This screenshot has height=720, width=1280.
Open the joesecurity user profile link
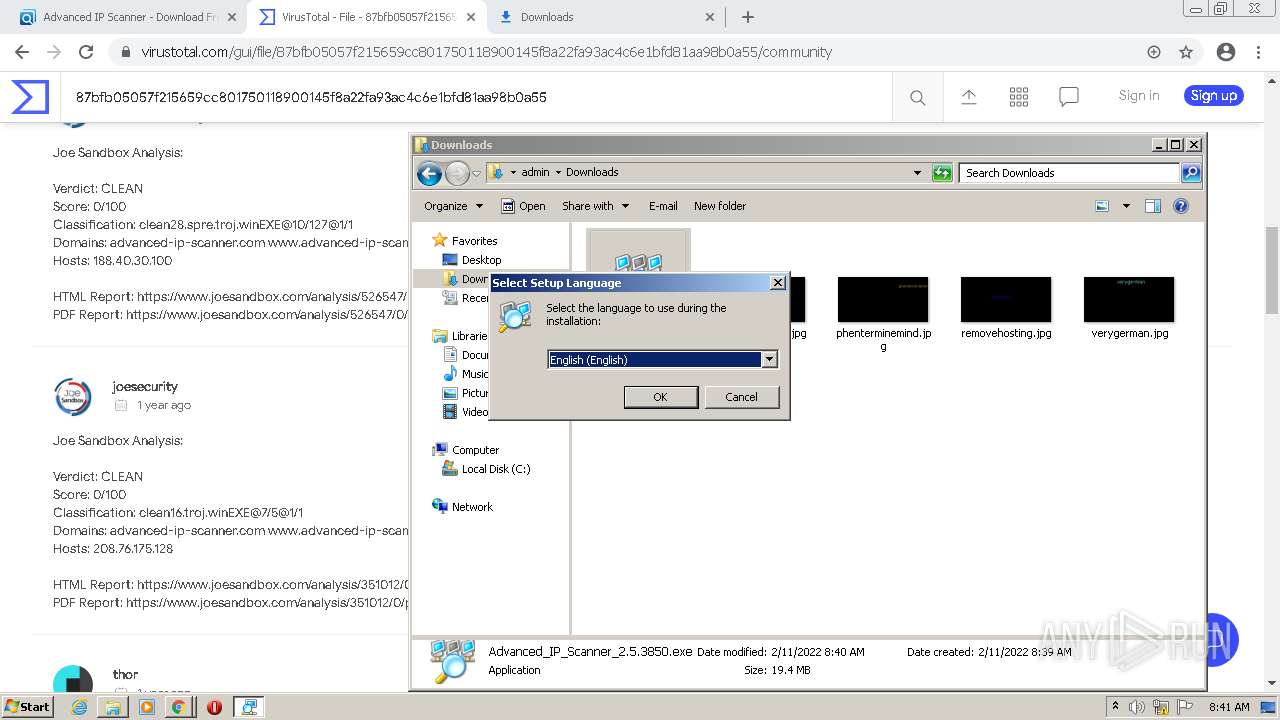pyautogui.click(x=145, y=386)
